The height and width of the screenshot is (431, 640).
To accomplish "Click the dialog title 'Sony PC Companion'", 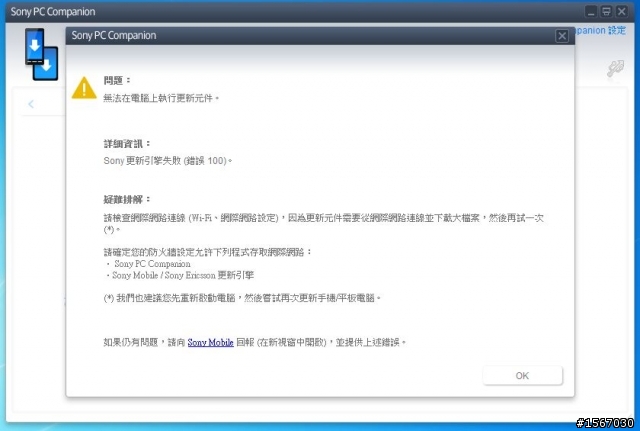I will pos(114,36).
